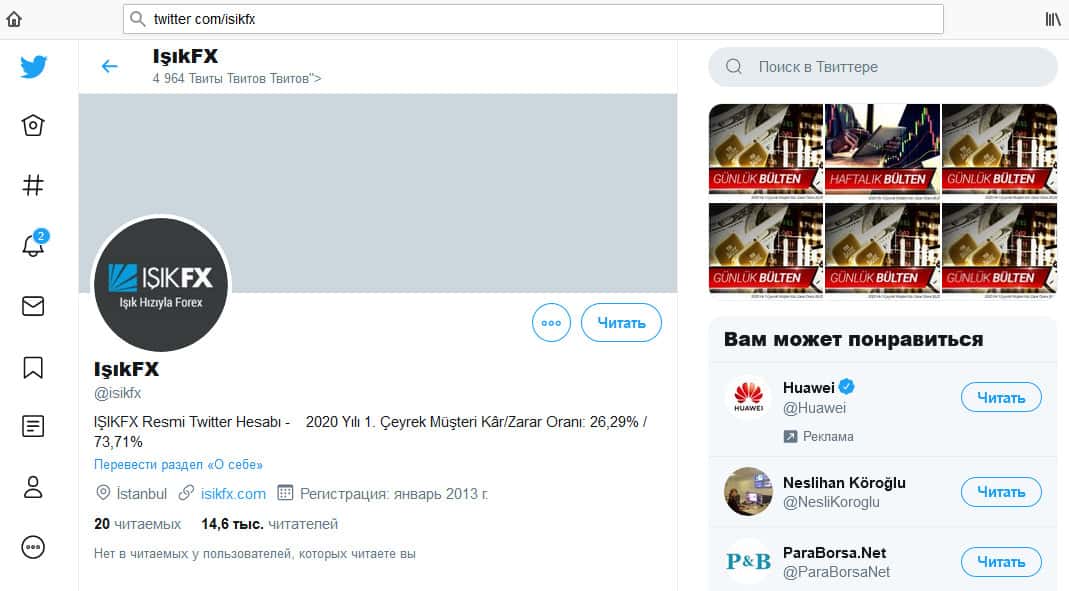1069x591 pixels.
Task: Click the chain link icon beside isikfx.com
Action: 186,493
